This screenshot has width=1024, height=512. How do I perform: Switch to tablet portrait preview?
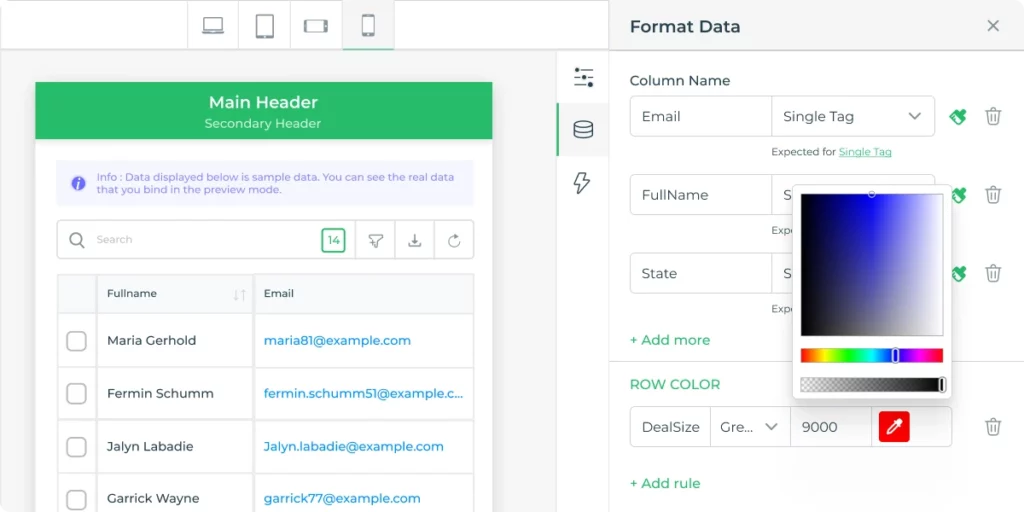[x=264, y=25]
